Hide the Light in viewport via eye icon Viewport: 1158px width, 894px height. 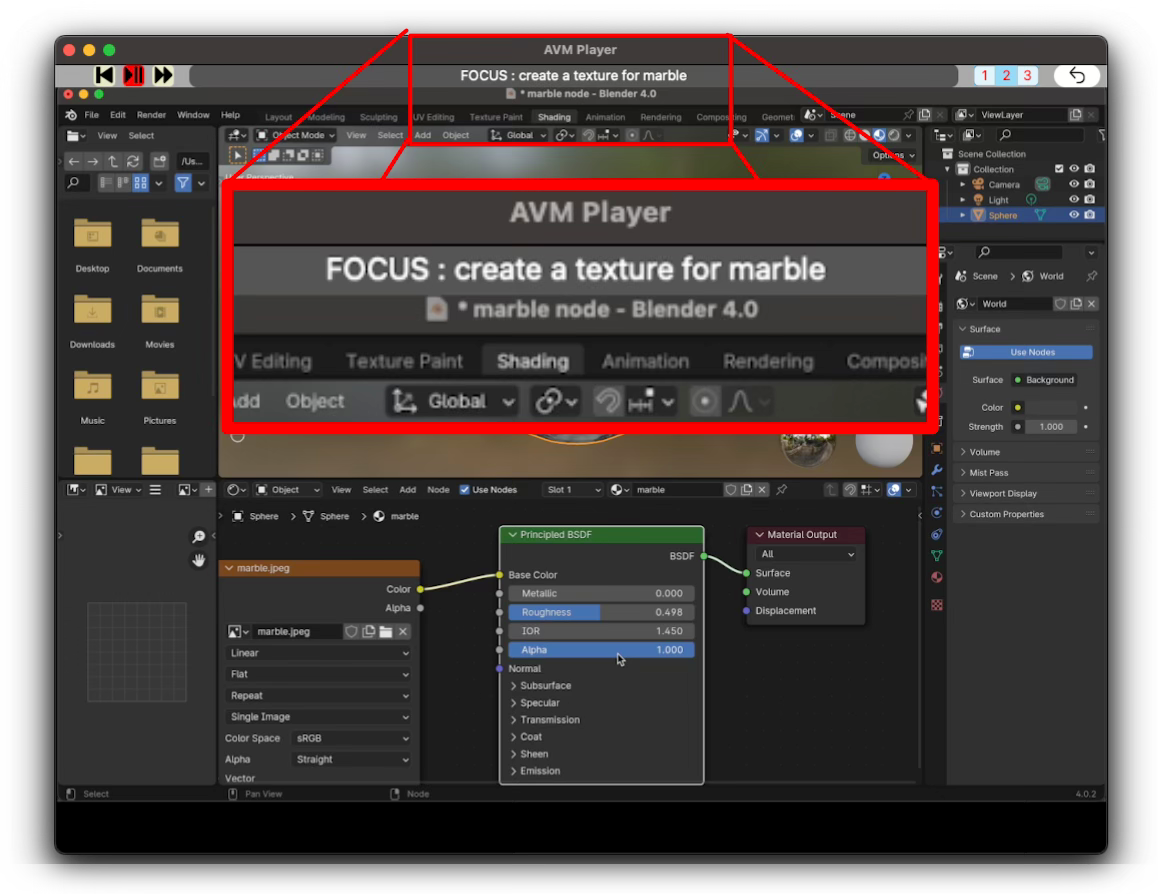click(1074, 200)
